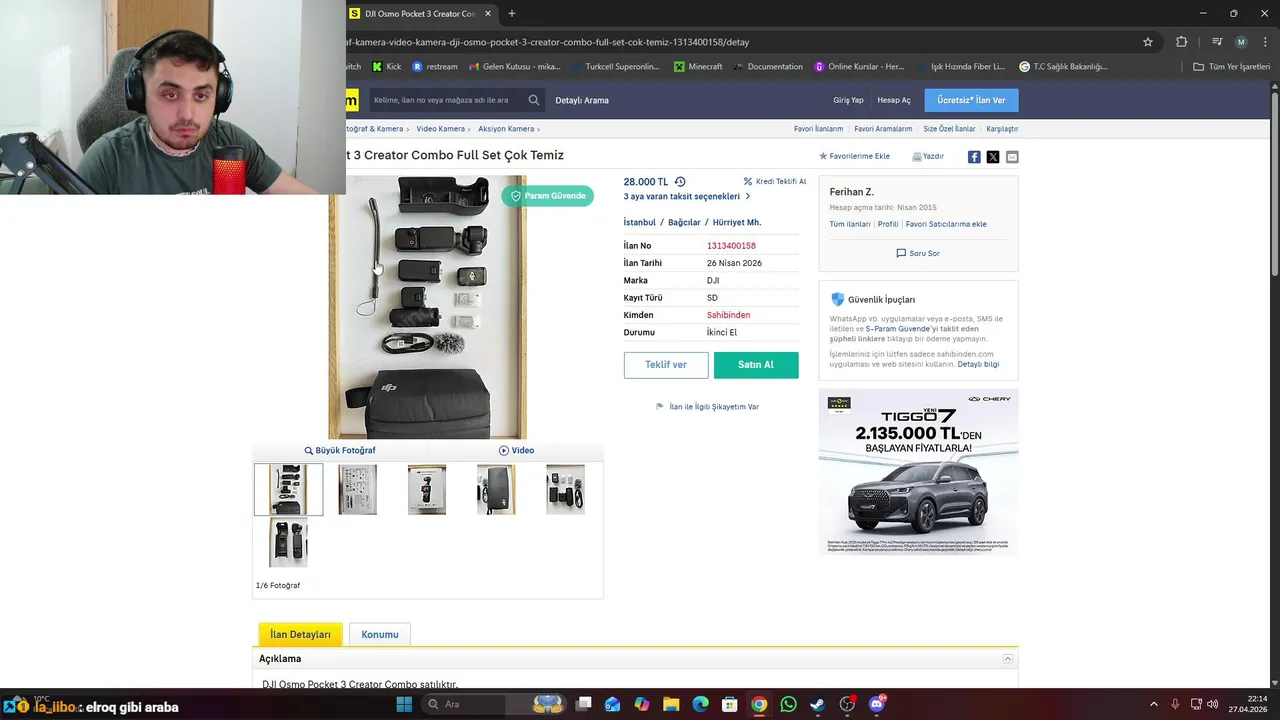This screenshot has height=720, width=1280.
Task: Click Soru Sor to message seller
Action: tap(918, 253)
